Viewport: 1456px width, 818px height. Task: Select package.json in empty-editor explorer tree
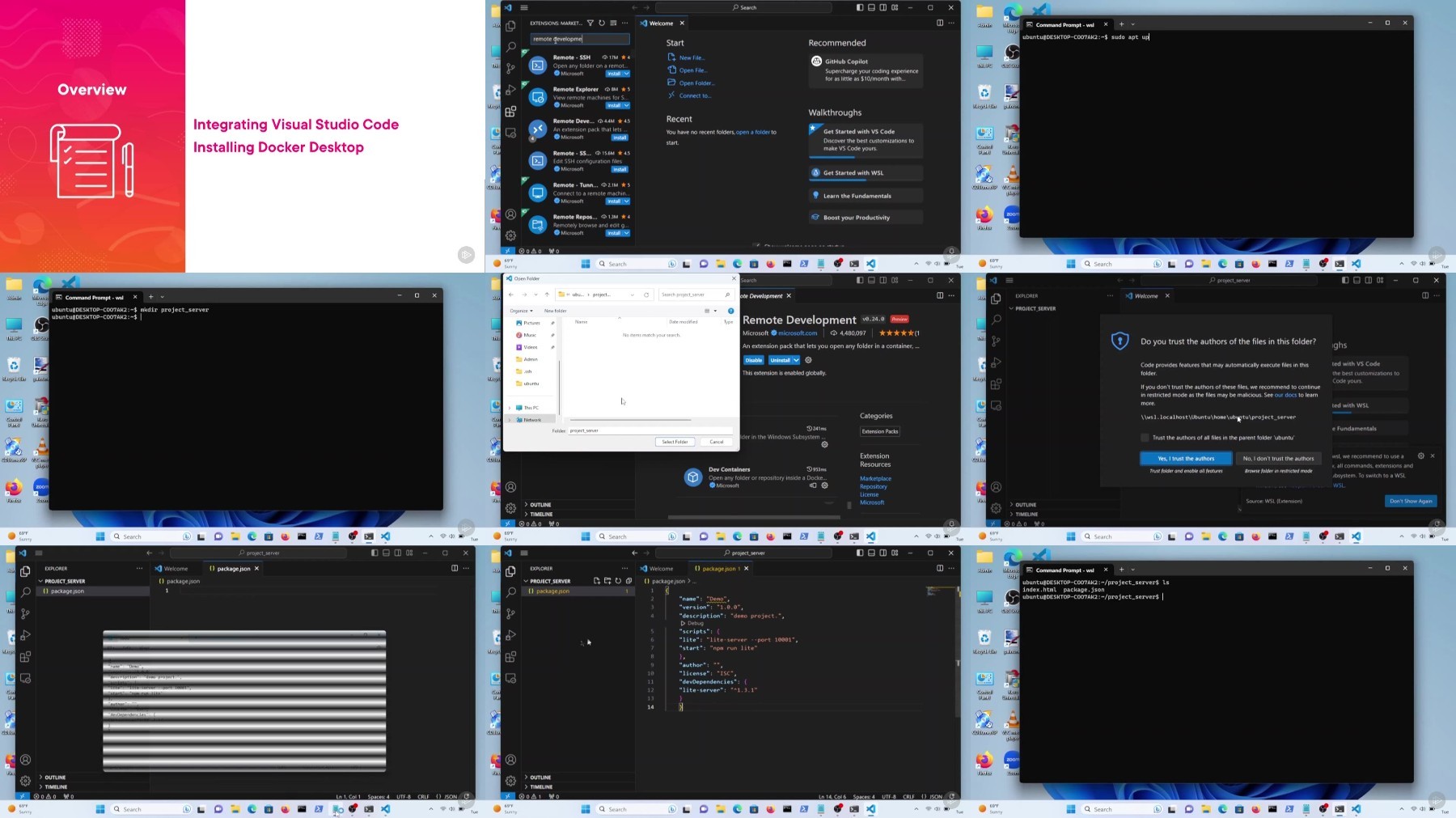pyautogui.click(x=94, y=591)
